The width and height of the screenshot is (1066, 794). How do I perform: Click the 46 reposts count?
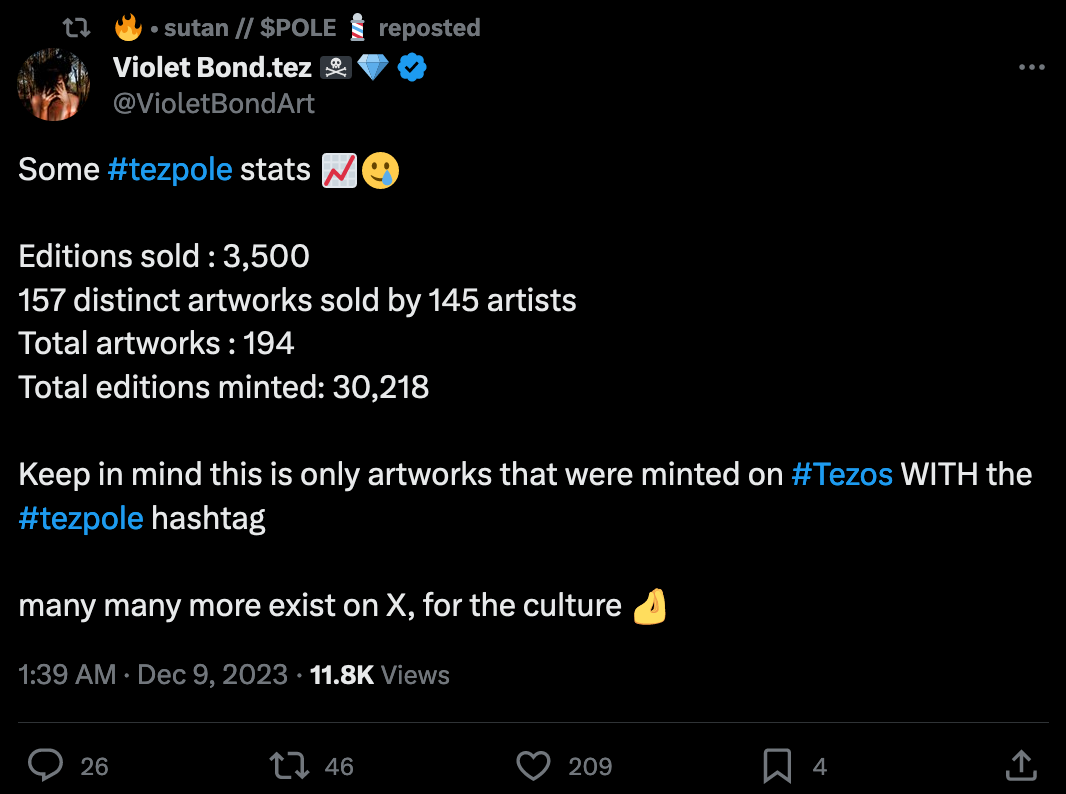click(339, 766)
